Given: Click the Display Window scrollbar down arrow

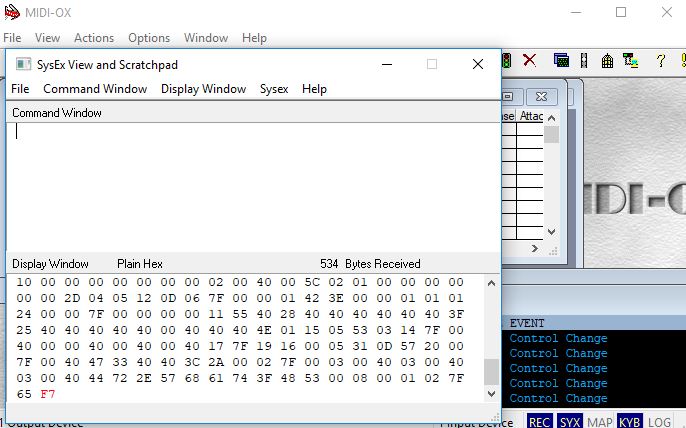Looking at the screenshot, I should (491, 393).
